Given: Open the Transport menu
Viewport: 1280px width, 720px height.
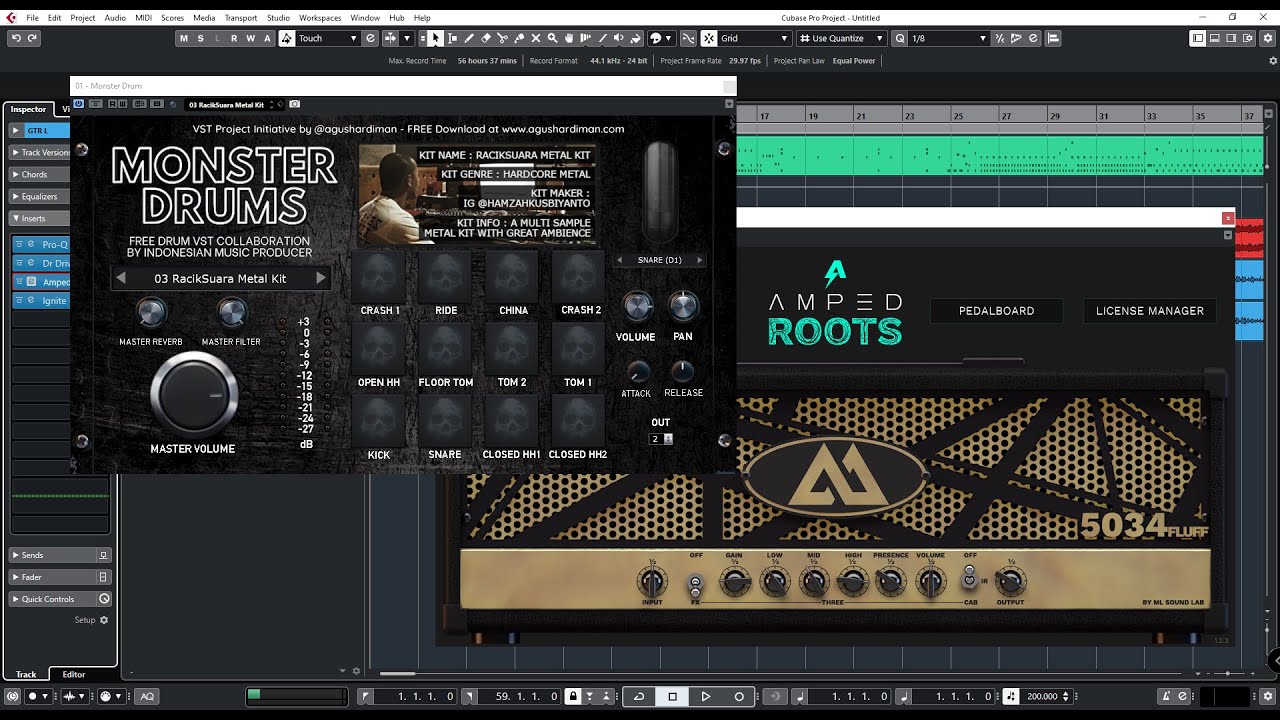Looking at the screenshot, I should click(x=241, y=18).
